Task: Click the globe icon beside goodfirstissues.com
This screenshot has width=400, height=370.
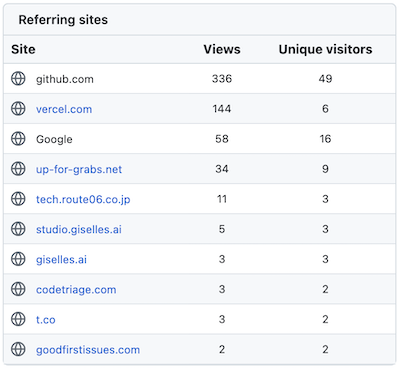Action: [x=18, y=349]
